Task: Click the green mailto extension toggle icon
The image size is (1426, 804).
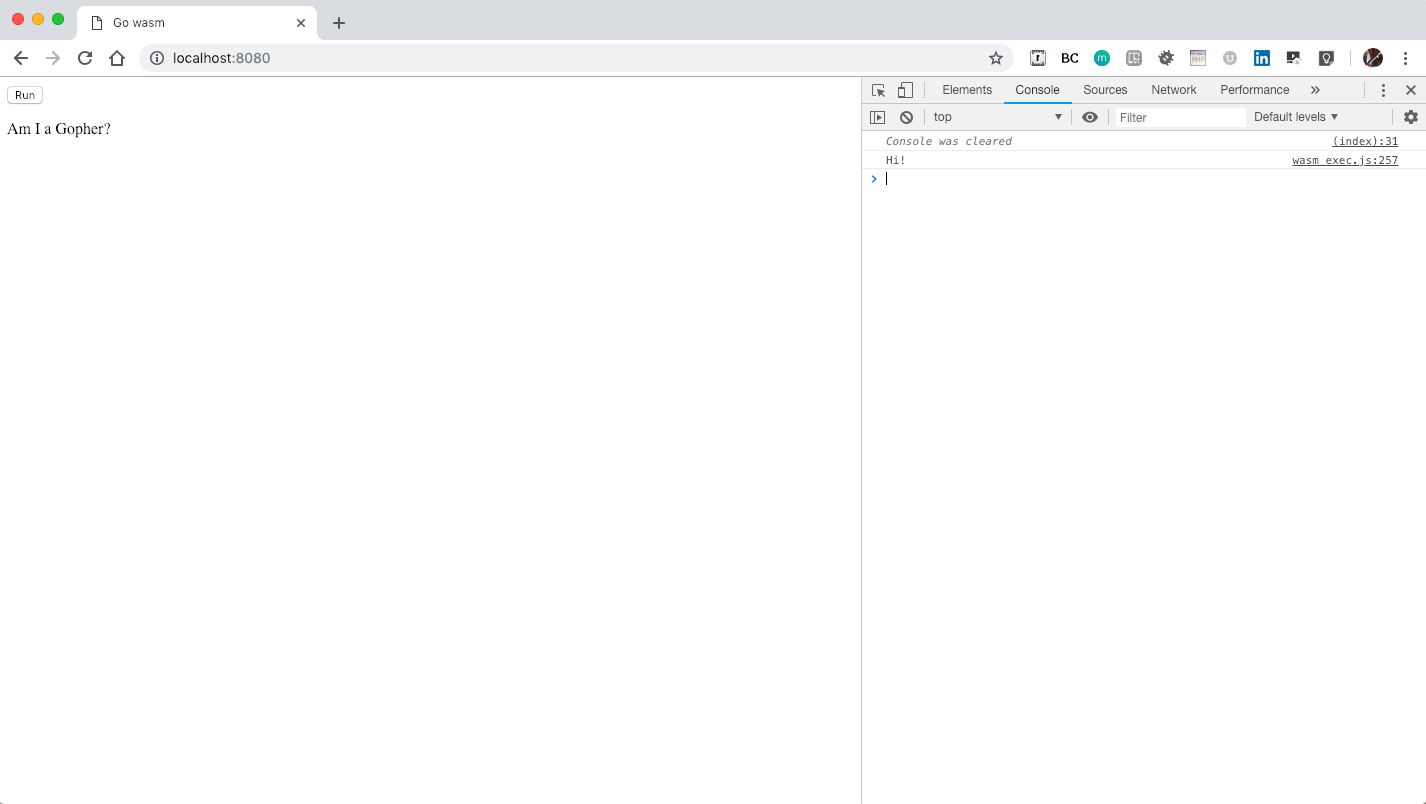Action: (x=1101, y=58)
